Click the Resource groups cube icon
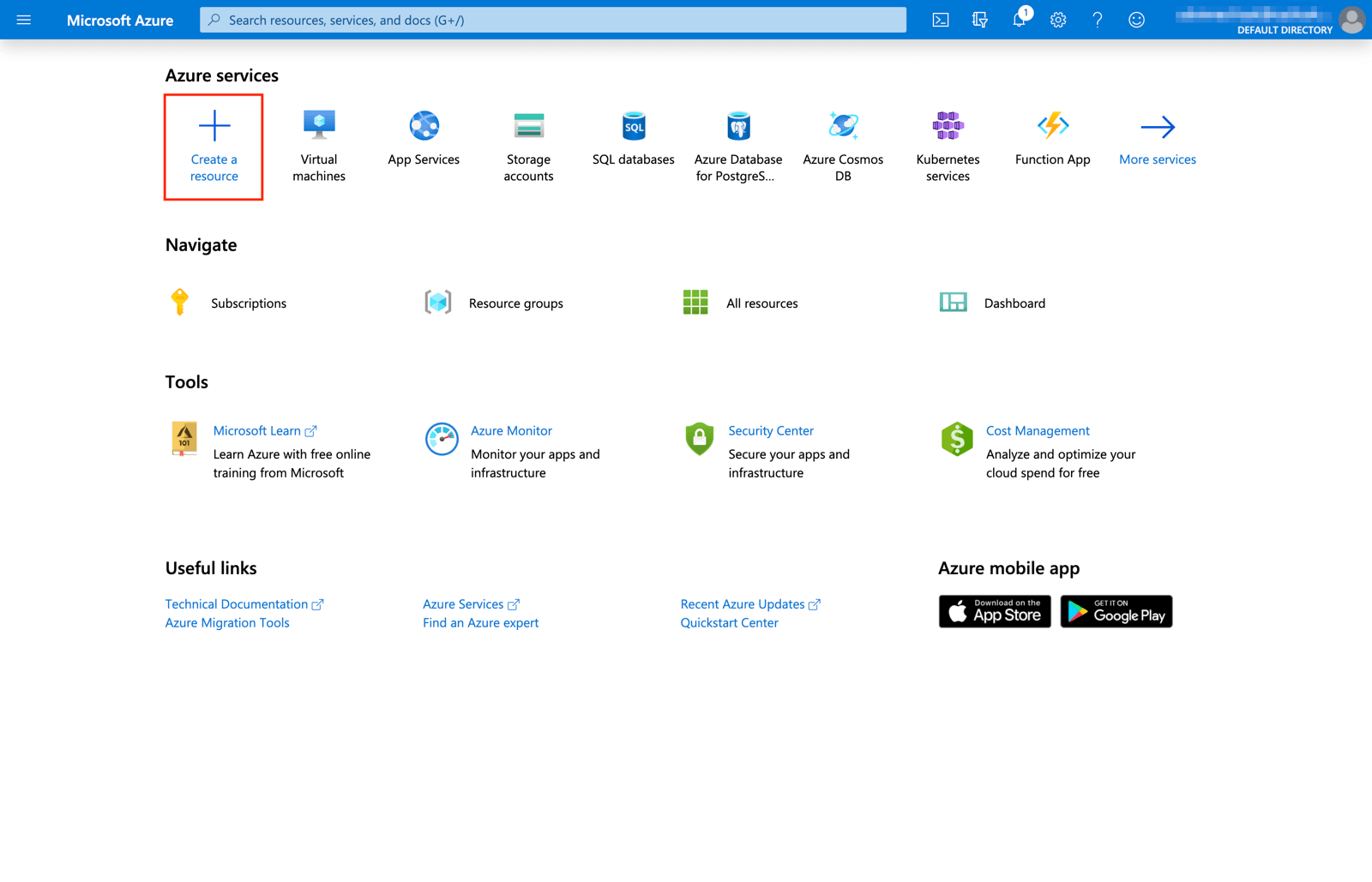Image resolution: width=1372 pixels, height=882 pixels. tap(438, 302)
